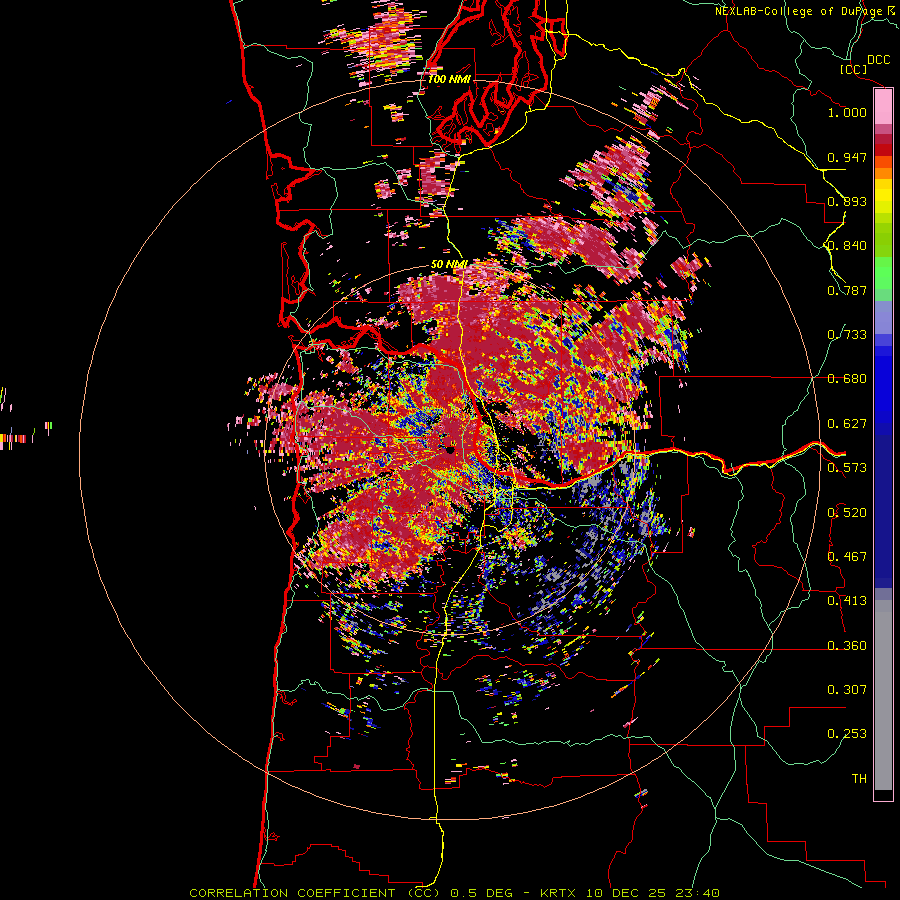Click the [CC] units label above the color bar
This screenshot has height=900, width=900.
[x=853, y=69]
